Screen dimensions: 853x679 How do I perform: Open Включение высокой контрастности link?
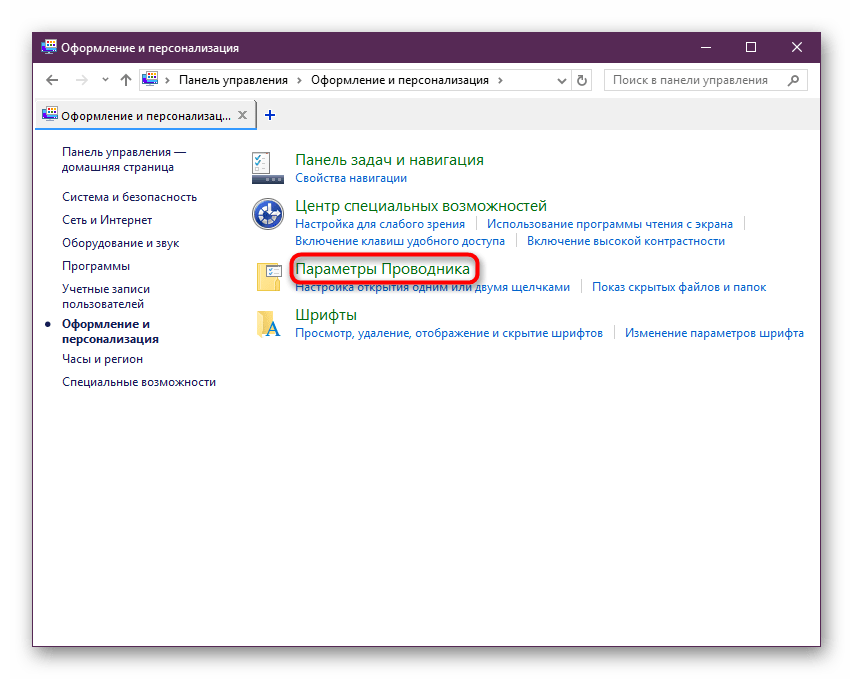coord(625,241)
